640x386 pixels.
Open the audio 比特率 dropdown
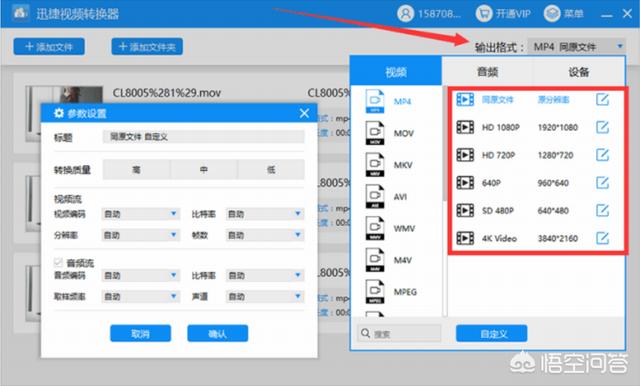tap(264, 275)
